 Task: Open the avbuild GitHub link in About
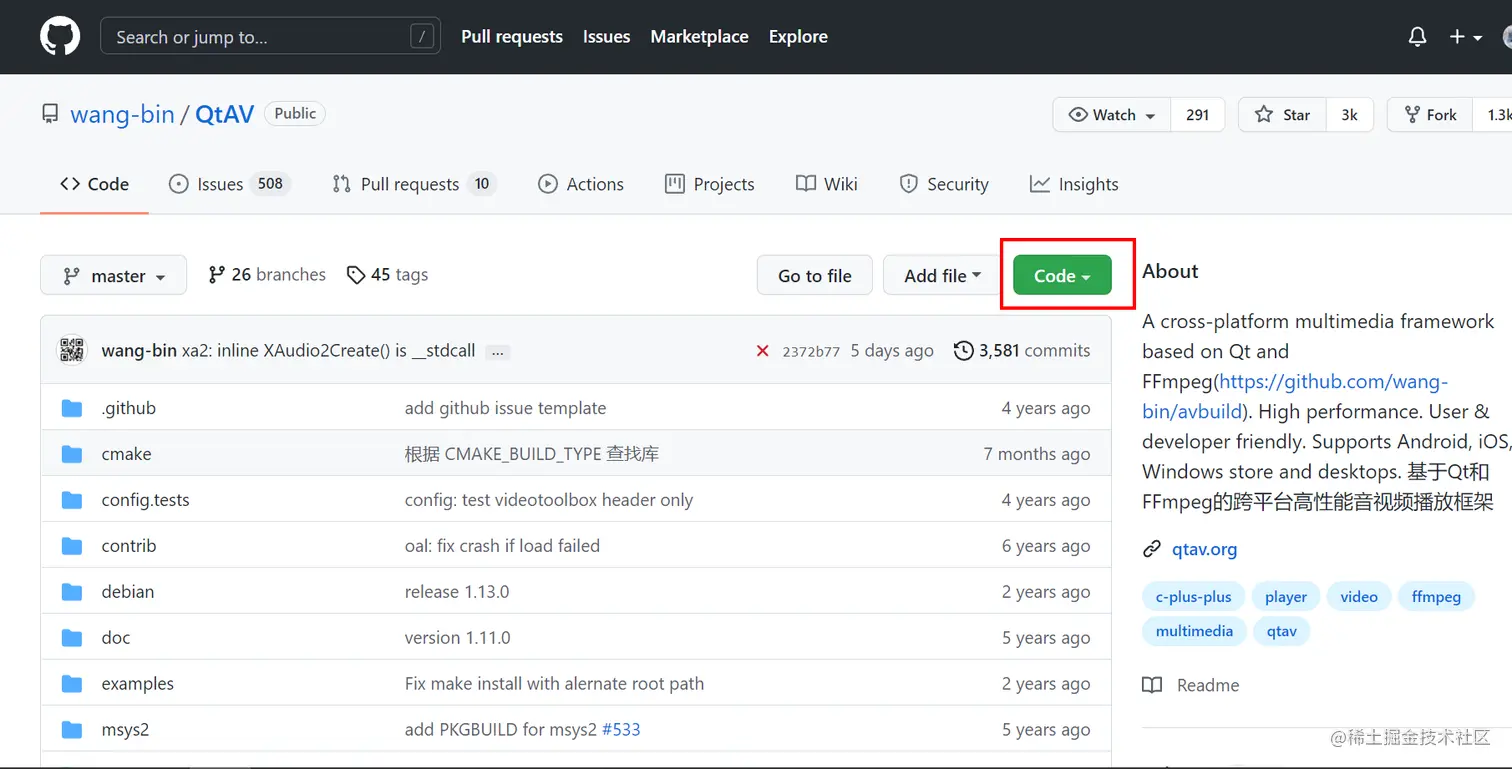1295,396
